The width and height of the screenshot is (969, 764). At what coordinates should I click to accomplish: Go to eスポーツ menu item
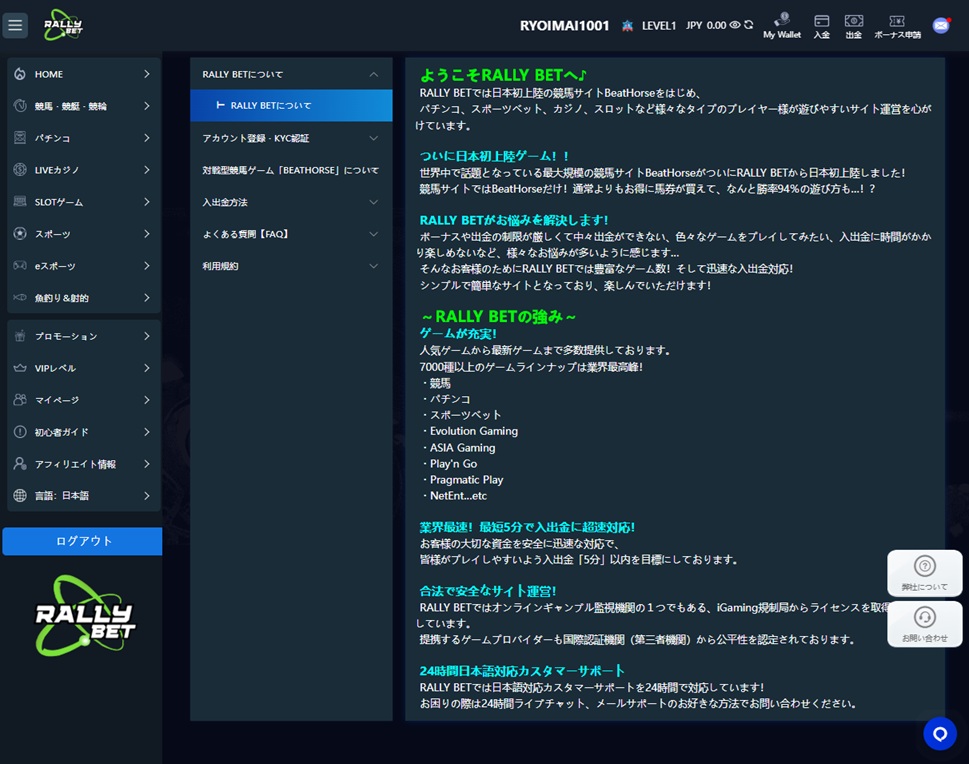tap(84, 266)
